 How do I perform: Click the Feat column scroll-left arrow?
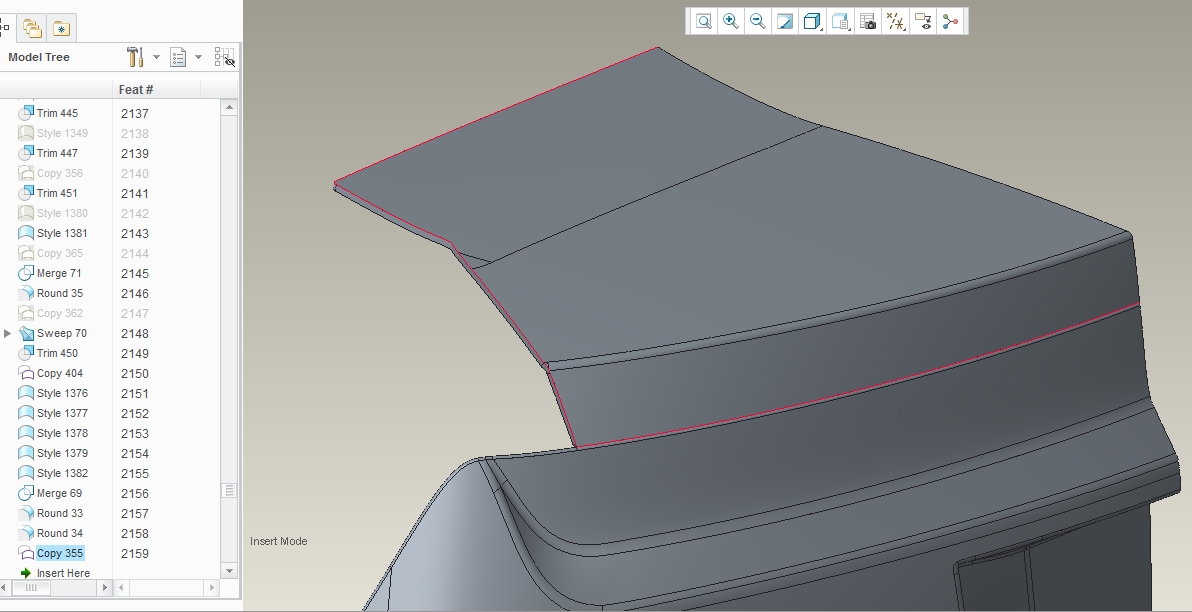point(121,587)
